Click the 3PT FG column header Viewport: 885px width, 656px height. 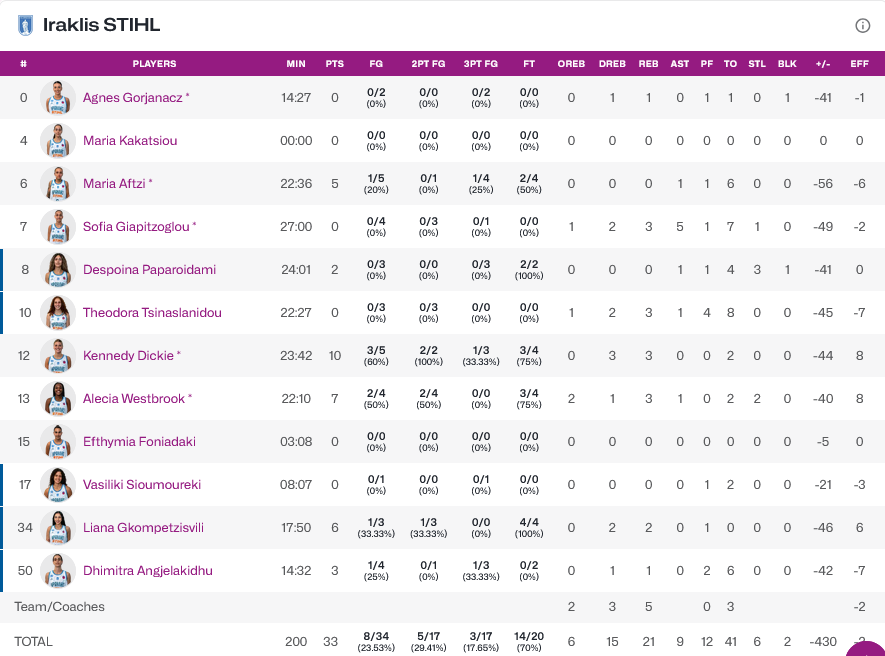[480, 64]
